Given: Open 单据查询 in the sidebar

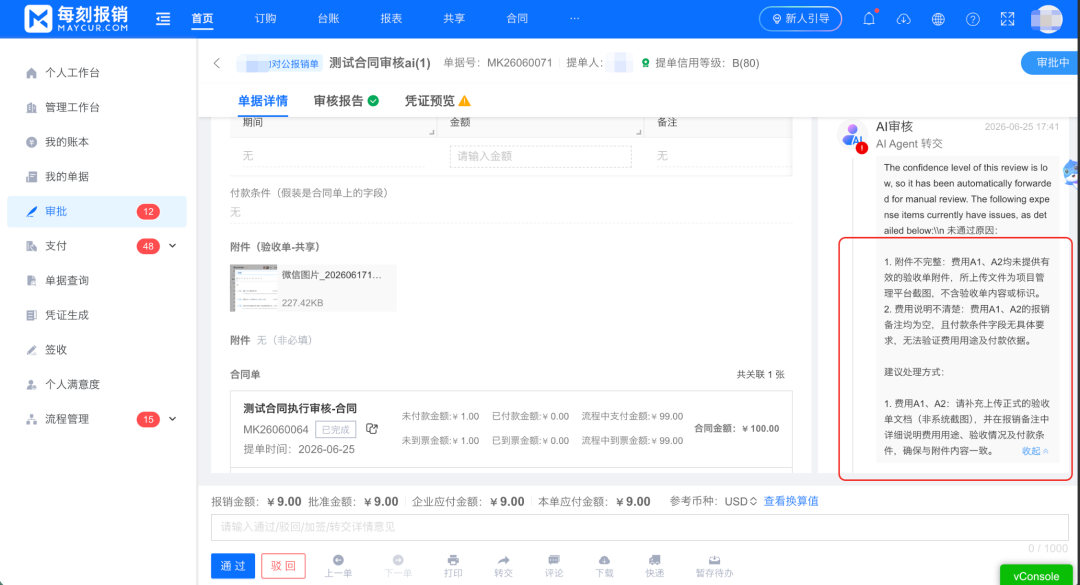Looking at the screenshot, I should pos(67,280).
